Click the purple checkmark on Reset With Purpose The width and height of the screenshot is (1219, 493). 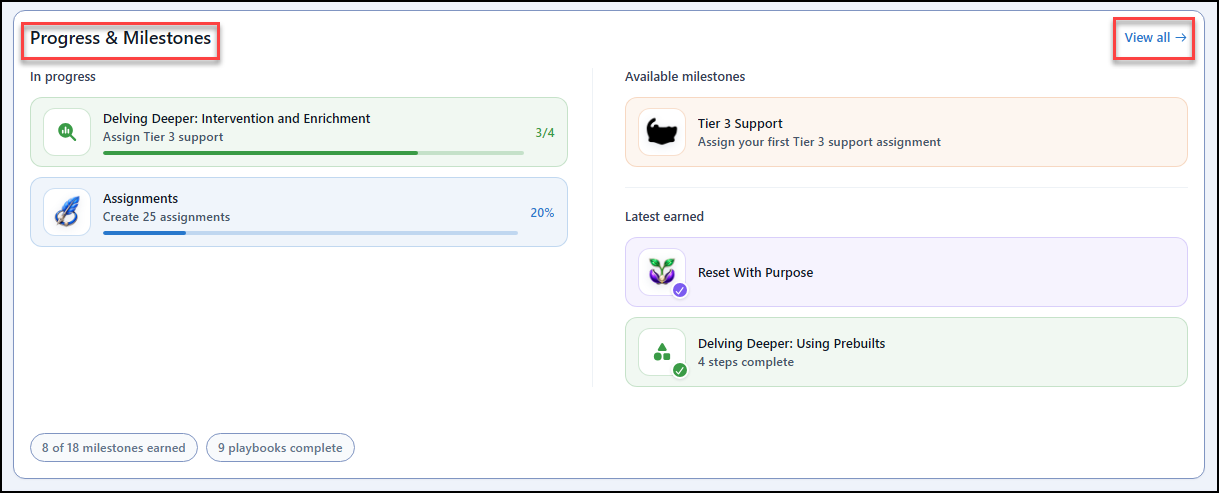tap(680, 290)
